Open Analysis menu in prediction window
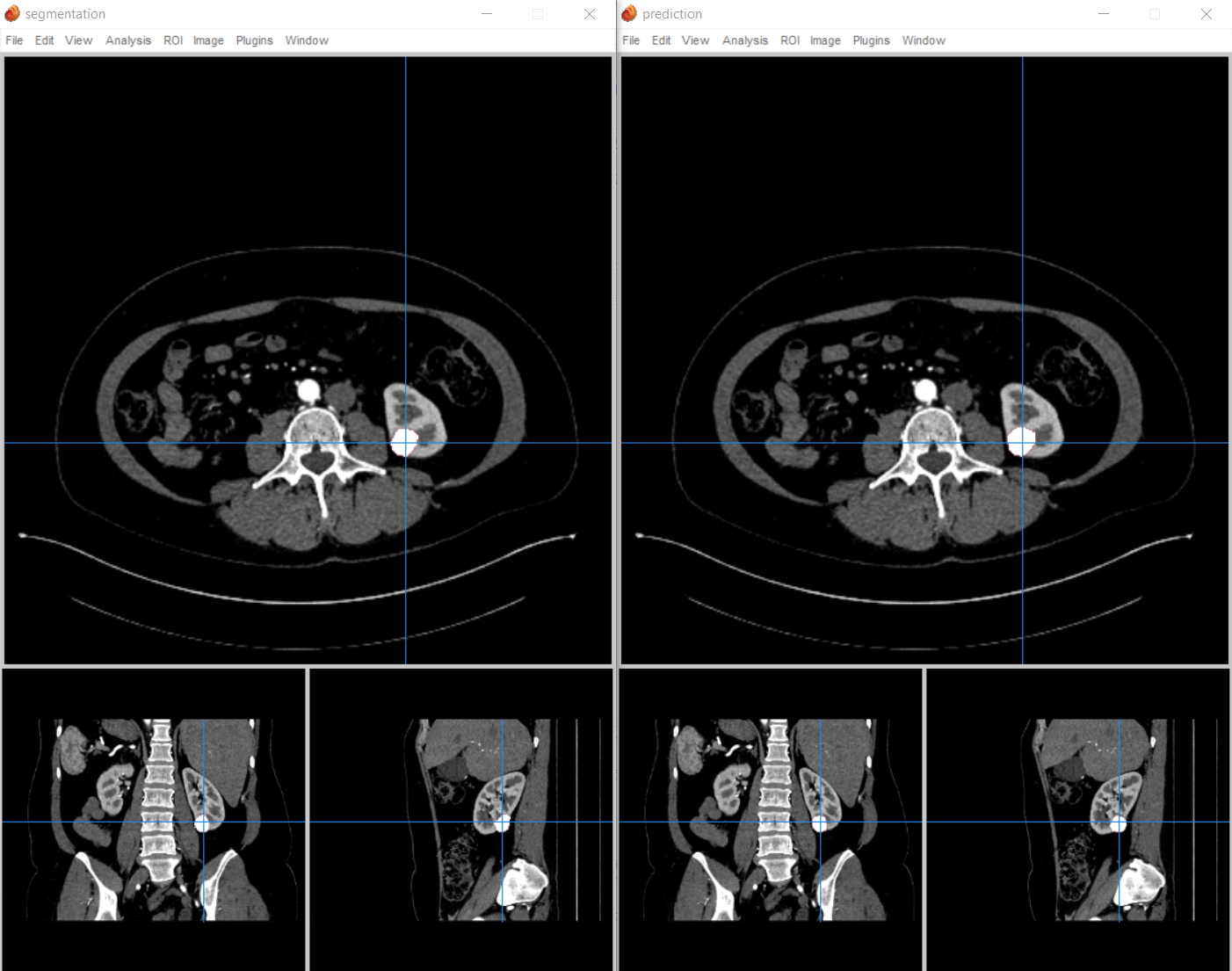The width and height of the screenshot is (1232, 971). pyautogui.click(x=745, y=40)
